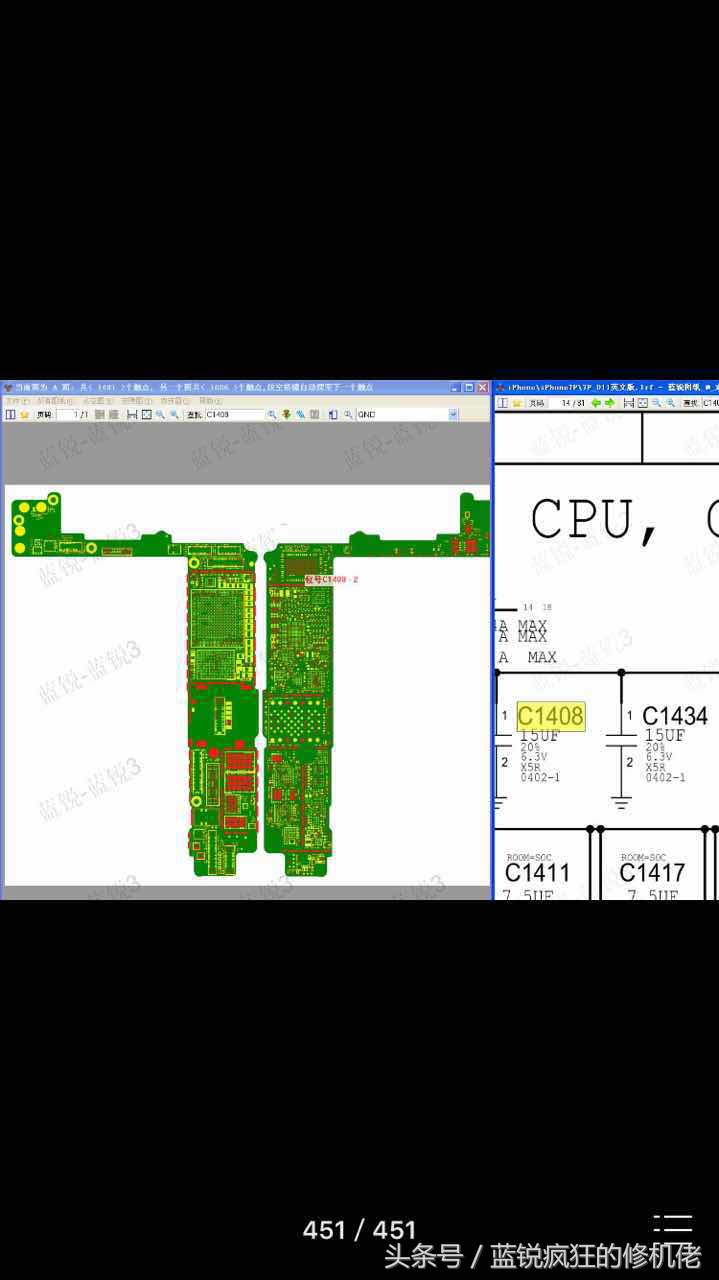Open the GND net dropdown arrow
The height and width of the screenshot is (1280, 719).
tap(453, 414)
